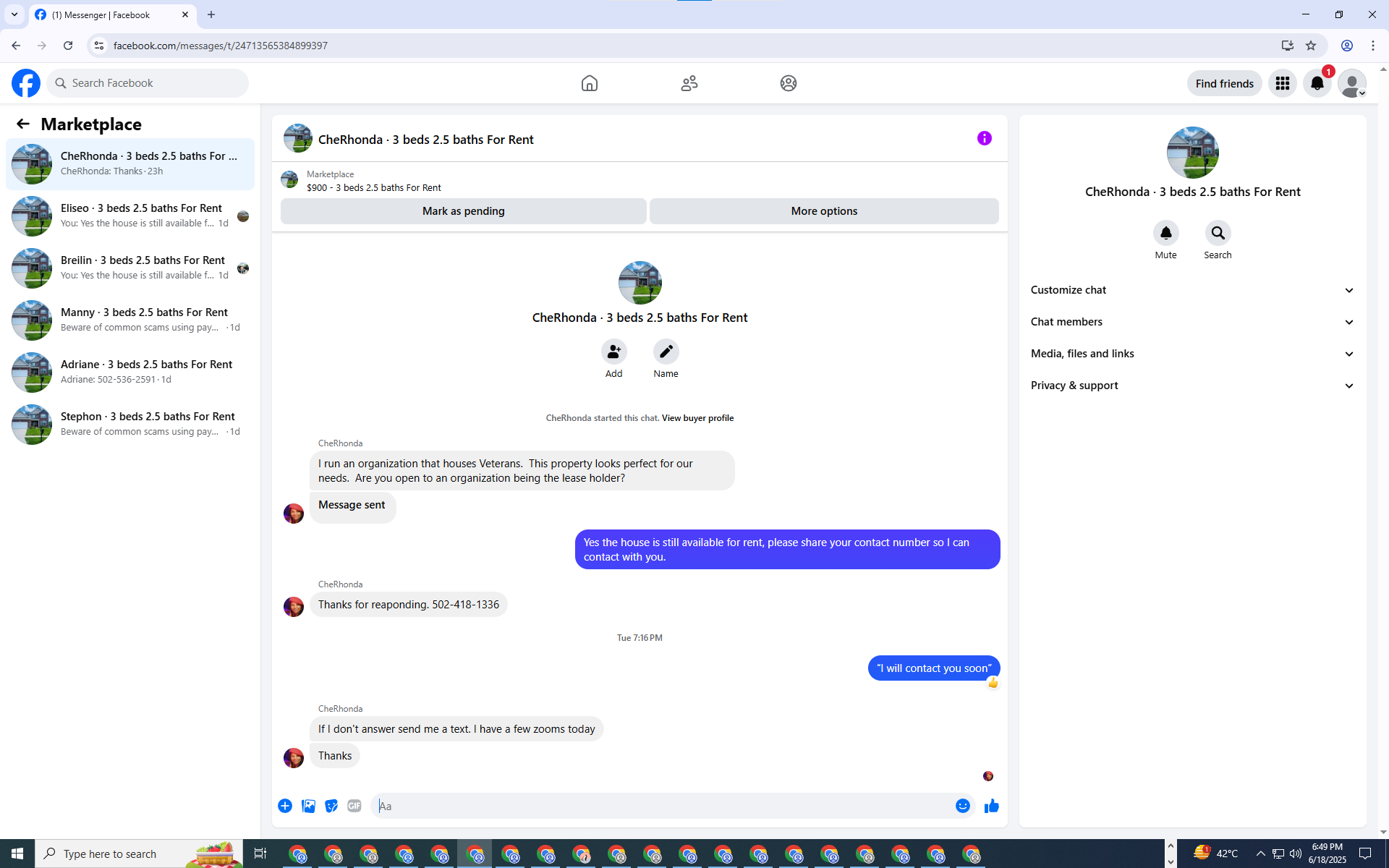Bookmark this page with the star icon
The height and width of the screenshot is (868, 1389).
pyautogui.click(x=1311, y=46)
